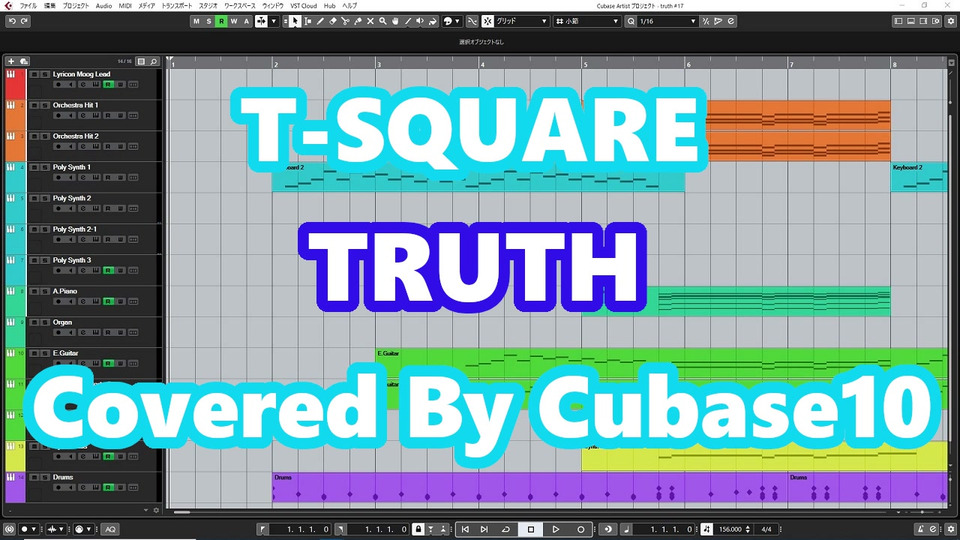Select the Line tool
The height and width of the screenshot is (540, 960).
408,21
